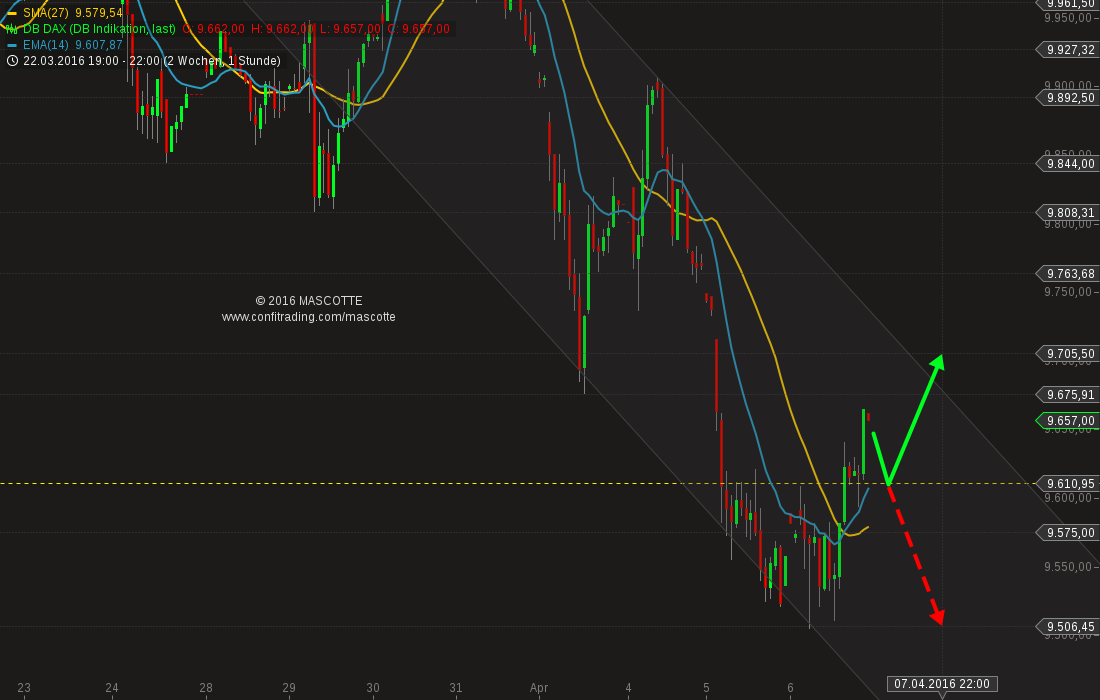Click the blue EMA(14) legend marker
The image size is (1100, 700).
coord(11,45)
